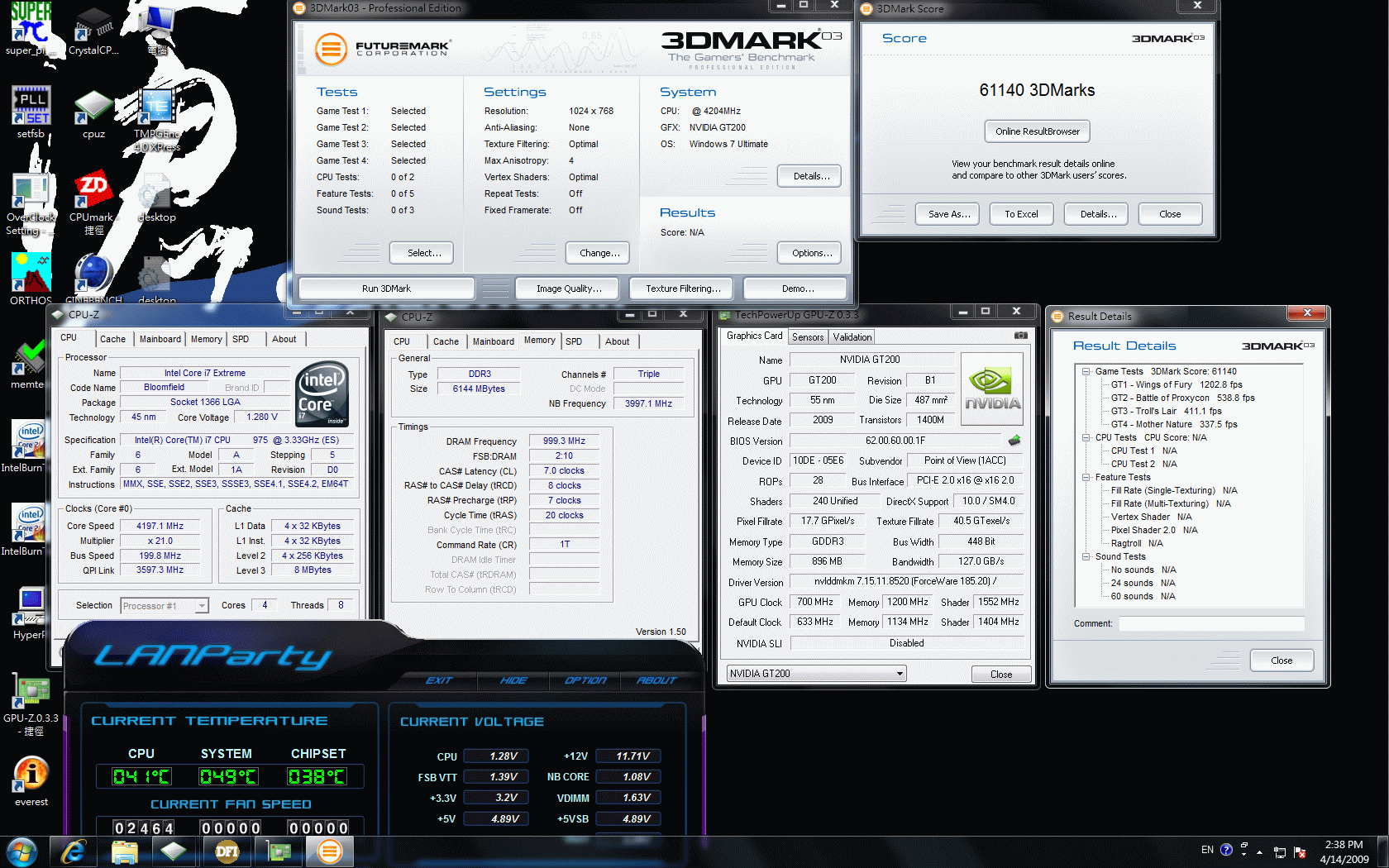
Task: Click the Image Quality button
Action: coord(568,289)
